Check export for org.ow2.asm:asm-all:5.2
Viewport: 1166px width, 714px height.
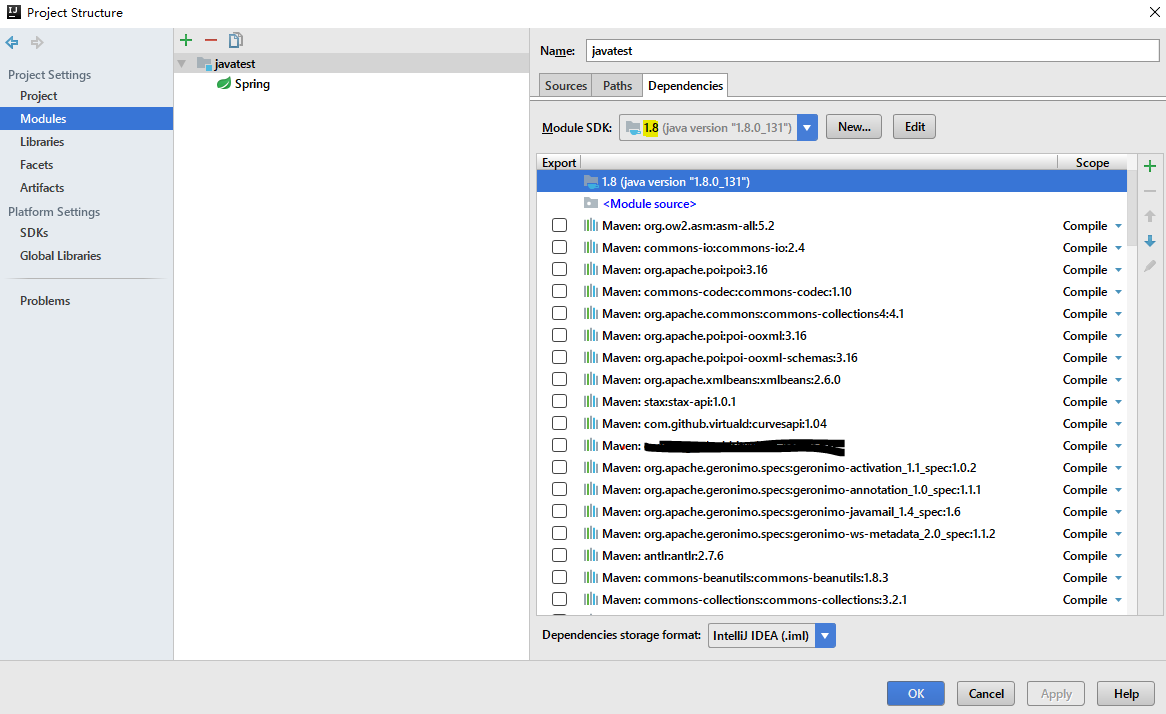559,225
